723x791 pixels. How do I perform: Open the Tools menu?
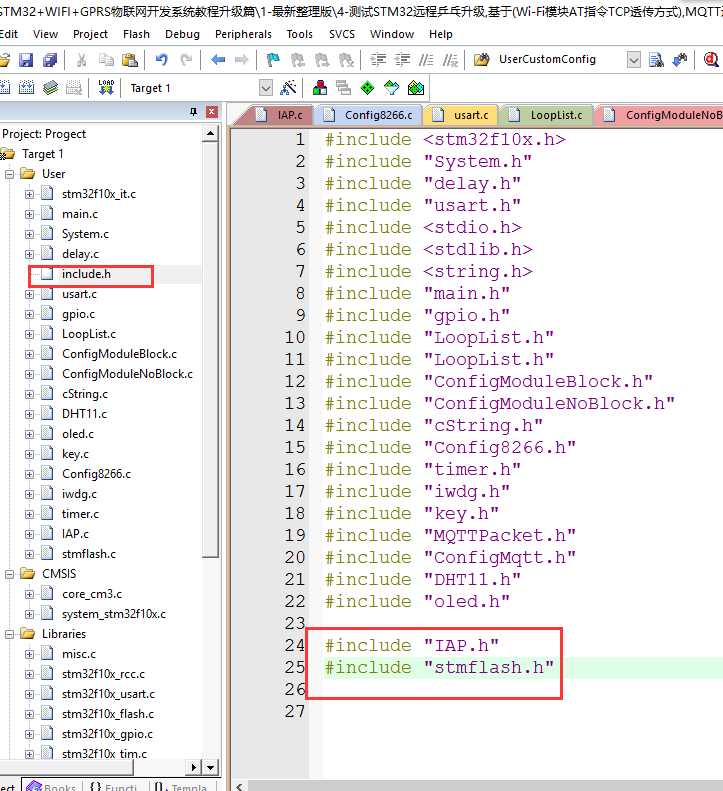[300, 34]
